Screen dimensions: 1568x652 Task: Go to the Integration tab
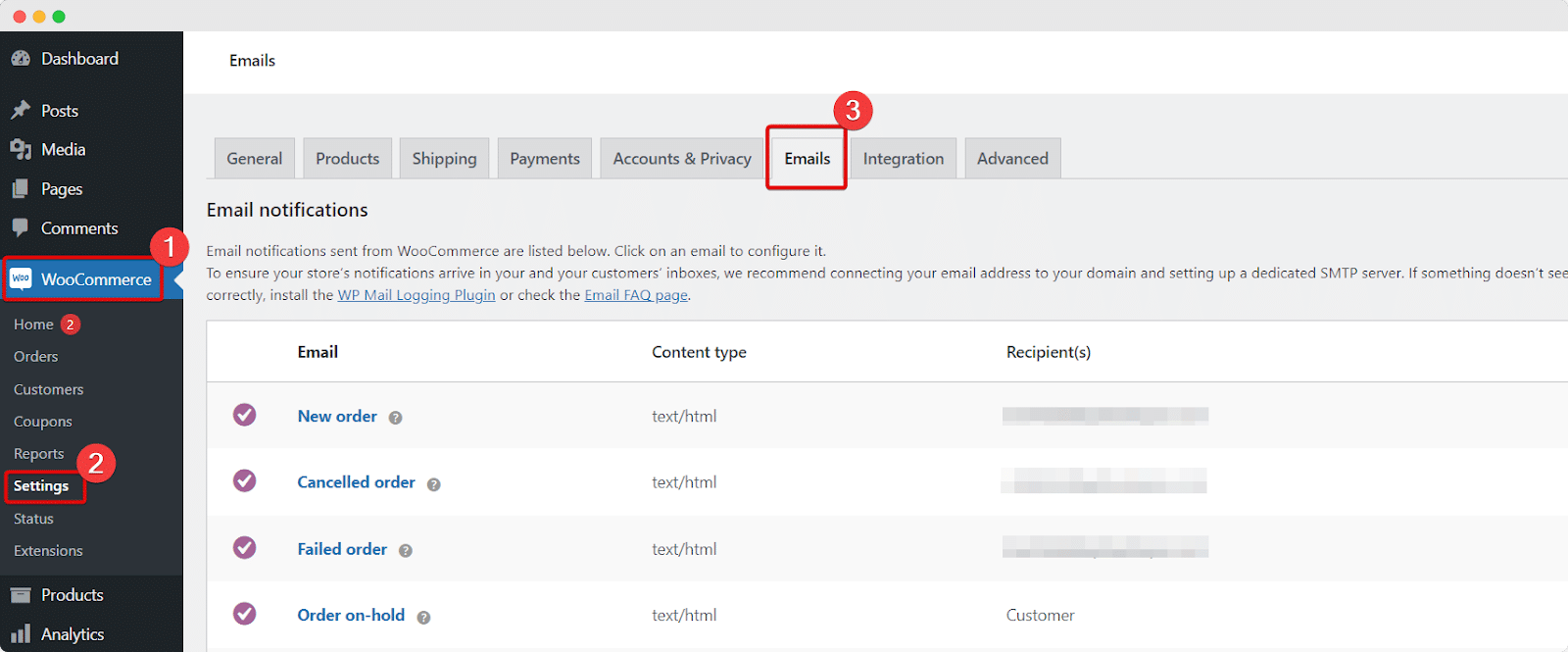pyautogui.click(x=904, y=159)
